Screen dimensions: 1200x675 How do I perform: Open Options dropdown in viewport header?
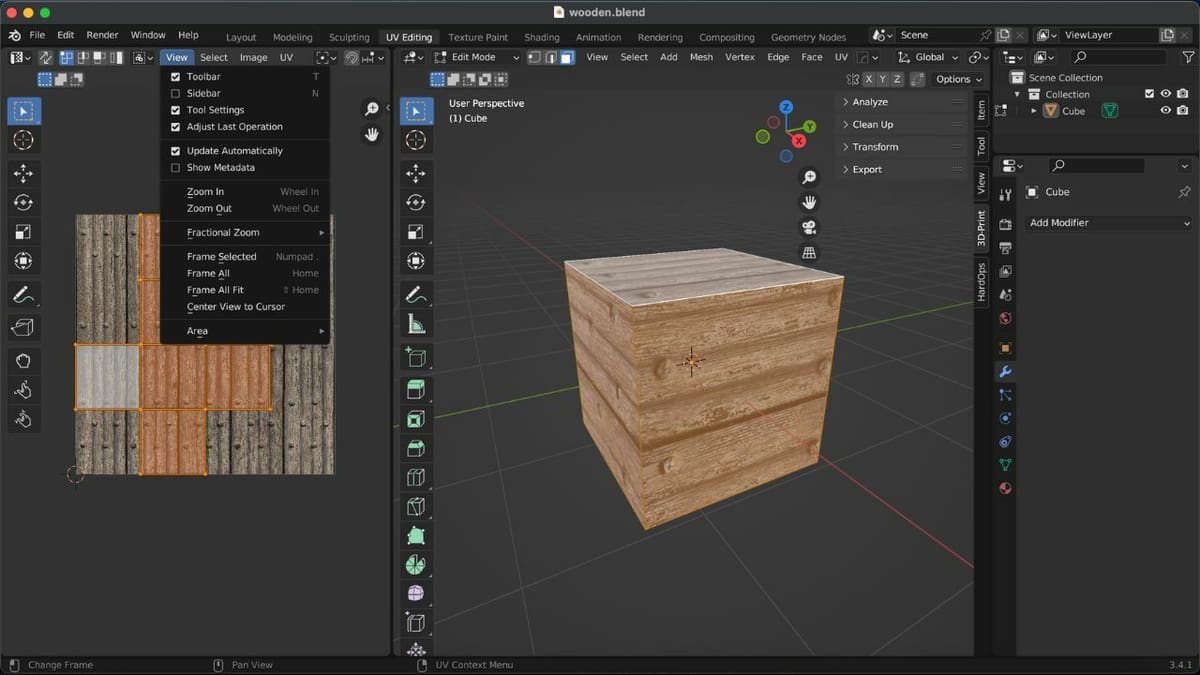(958, 79)
